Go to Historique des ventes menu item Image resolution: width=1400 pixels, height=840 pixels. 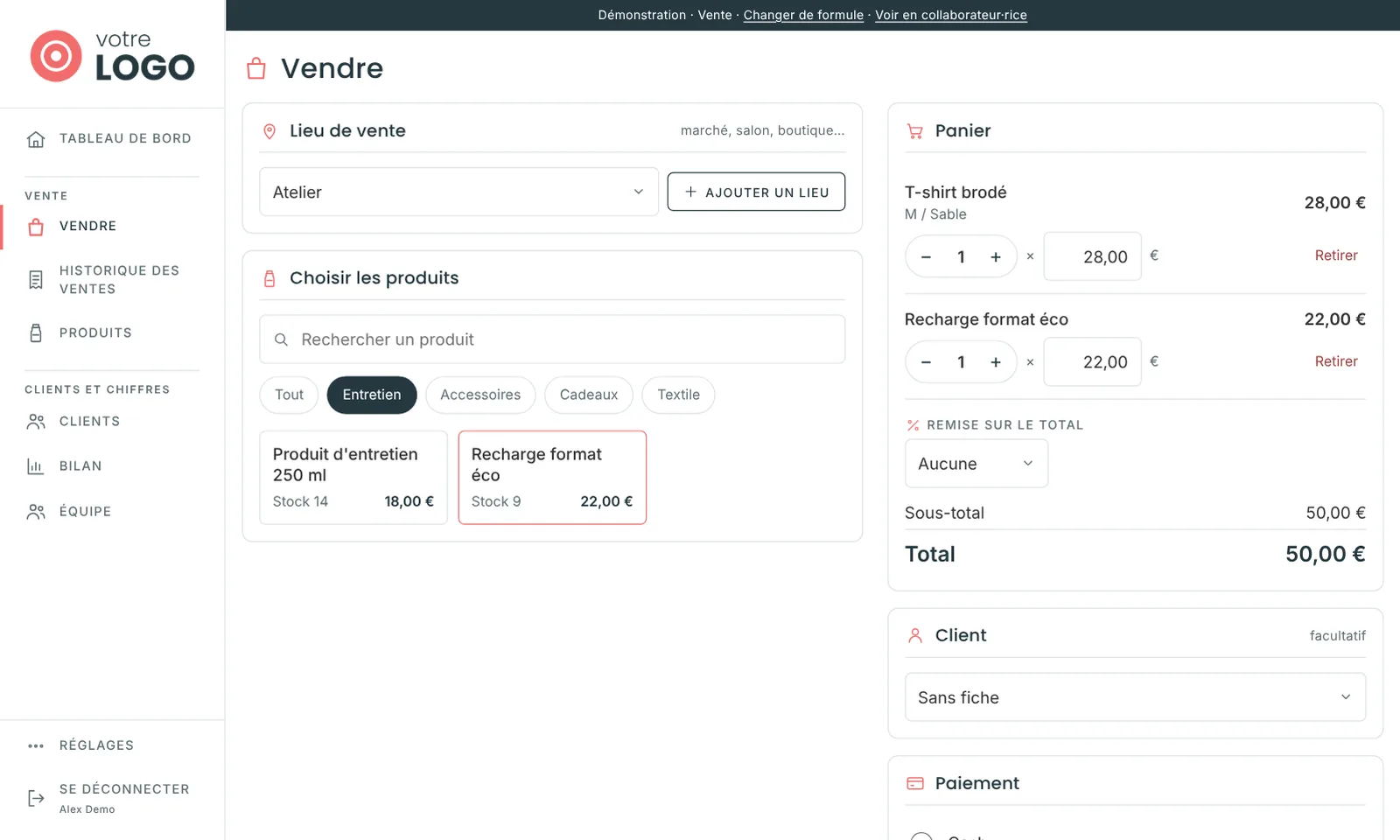pos(112,280)
